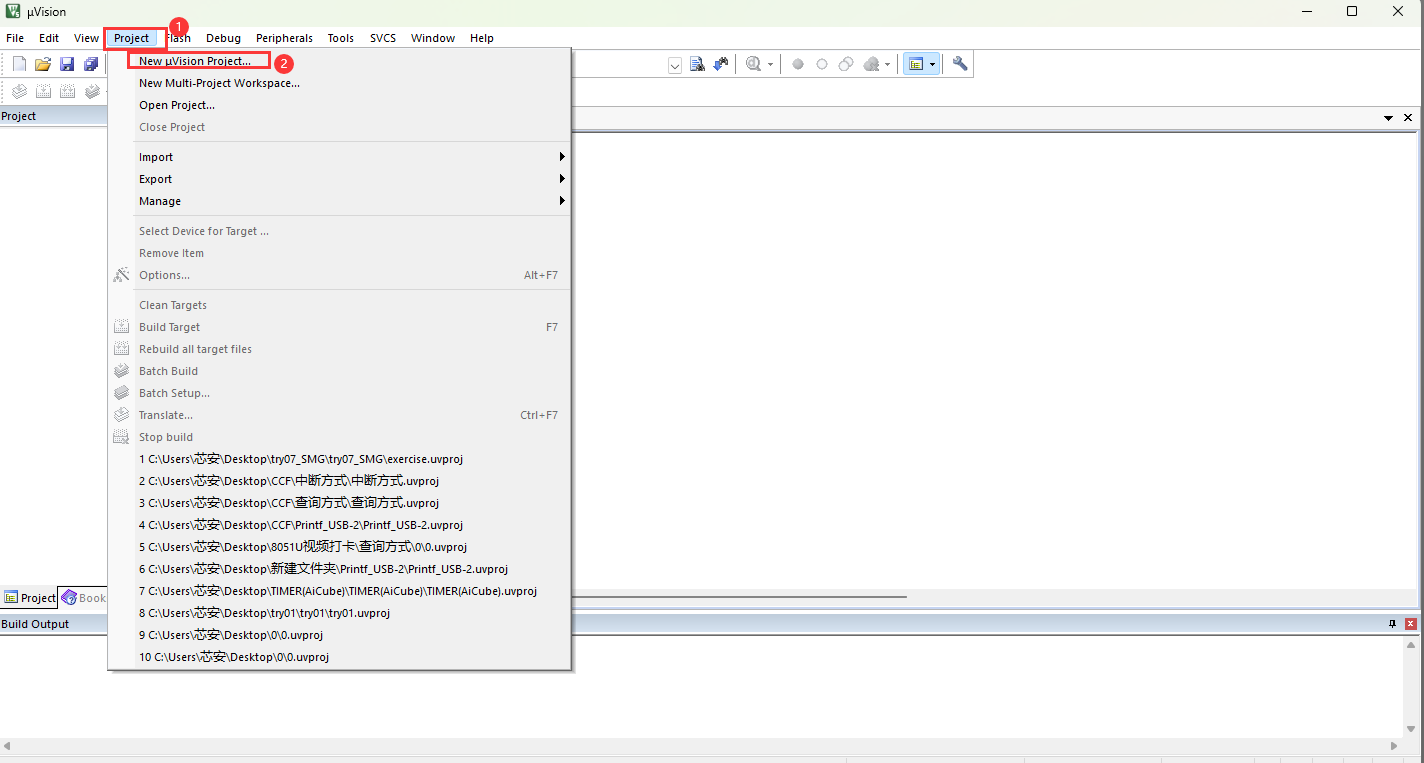Open the View menu
Screen dimensions: 1424x763
[86, 38]
